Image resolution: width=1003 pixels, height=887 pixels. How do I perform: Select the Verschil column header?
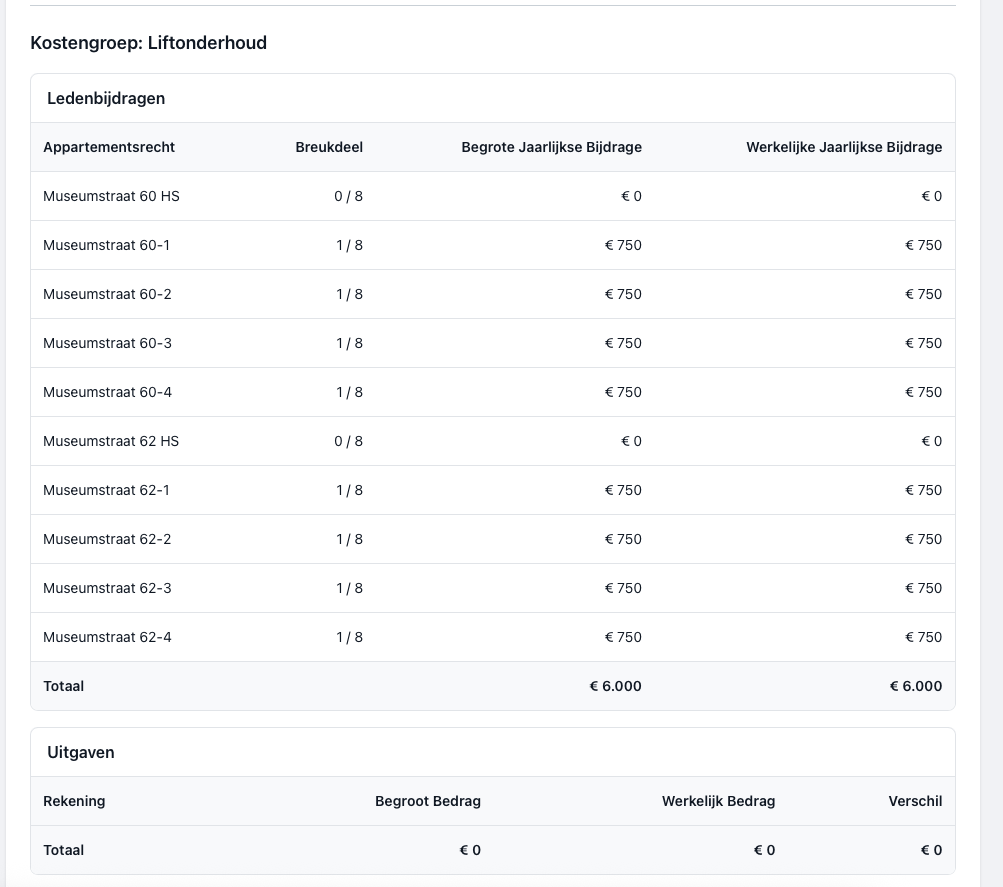[x=914, y=801]
